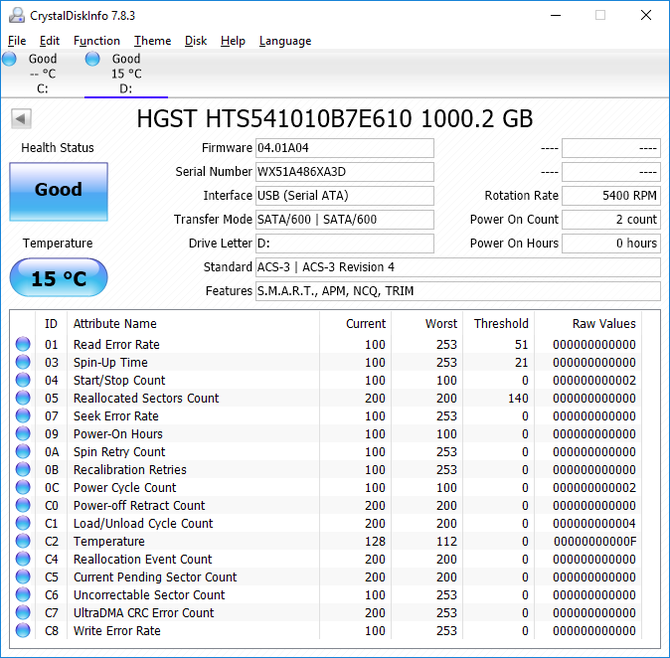This screenshot has height=658, width=670.
Task: Click status orb for Power Cycle Count
Action: coord(23,487)
